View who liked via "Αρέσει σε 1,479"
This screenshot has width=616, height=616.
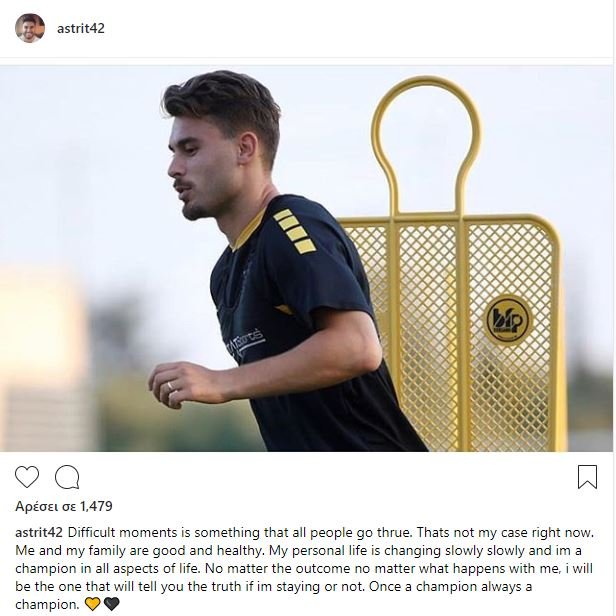coord(64,506)
